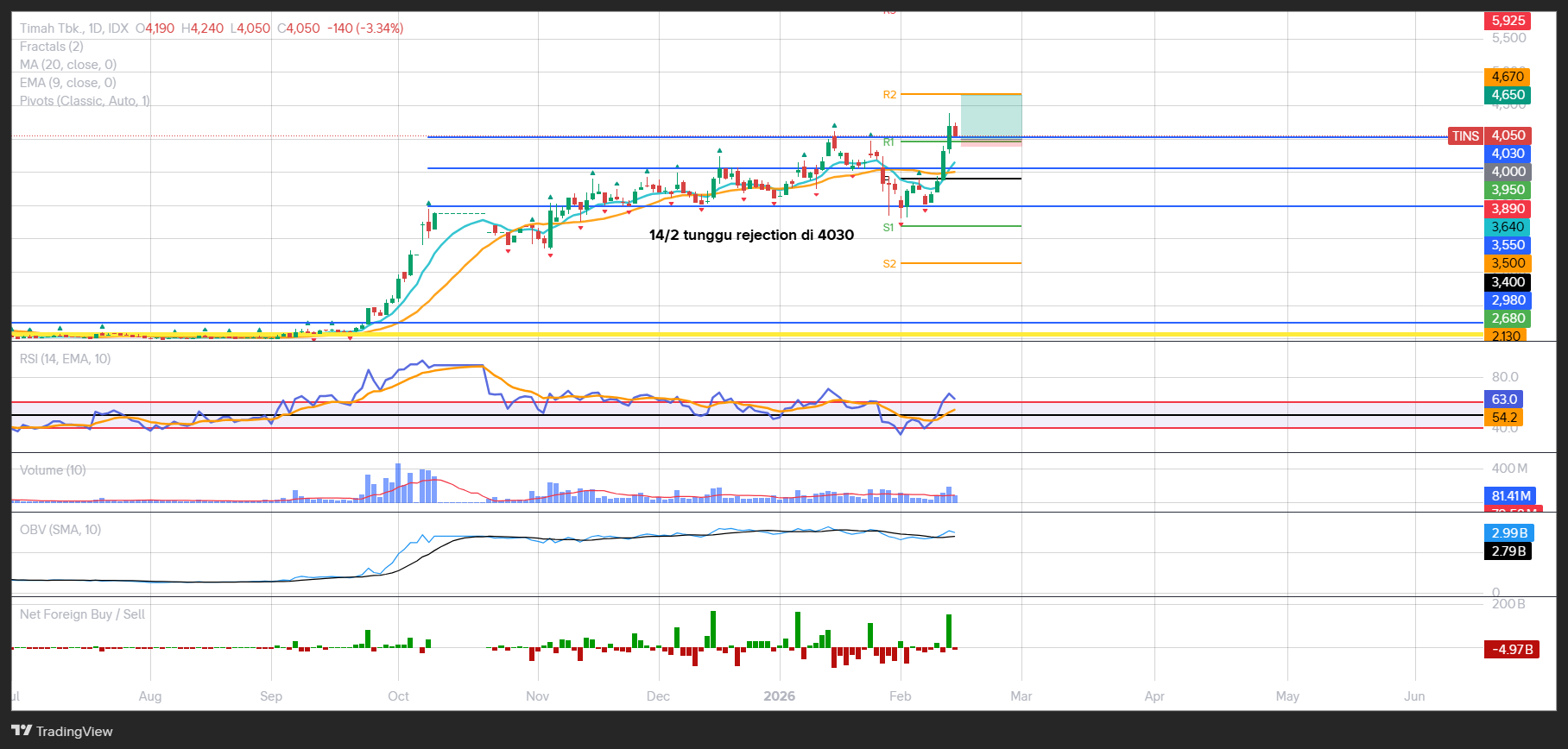Toggle the MA (20, close, 0) indicator legend
The height and width of the screenshot is (749, 1568).
pyautogui.click(x=68, y=65)
